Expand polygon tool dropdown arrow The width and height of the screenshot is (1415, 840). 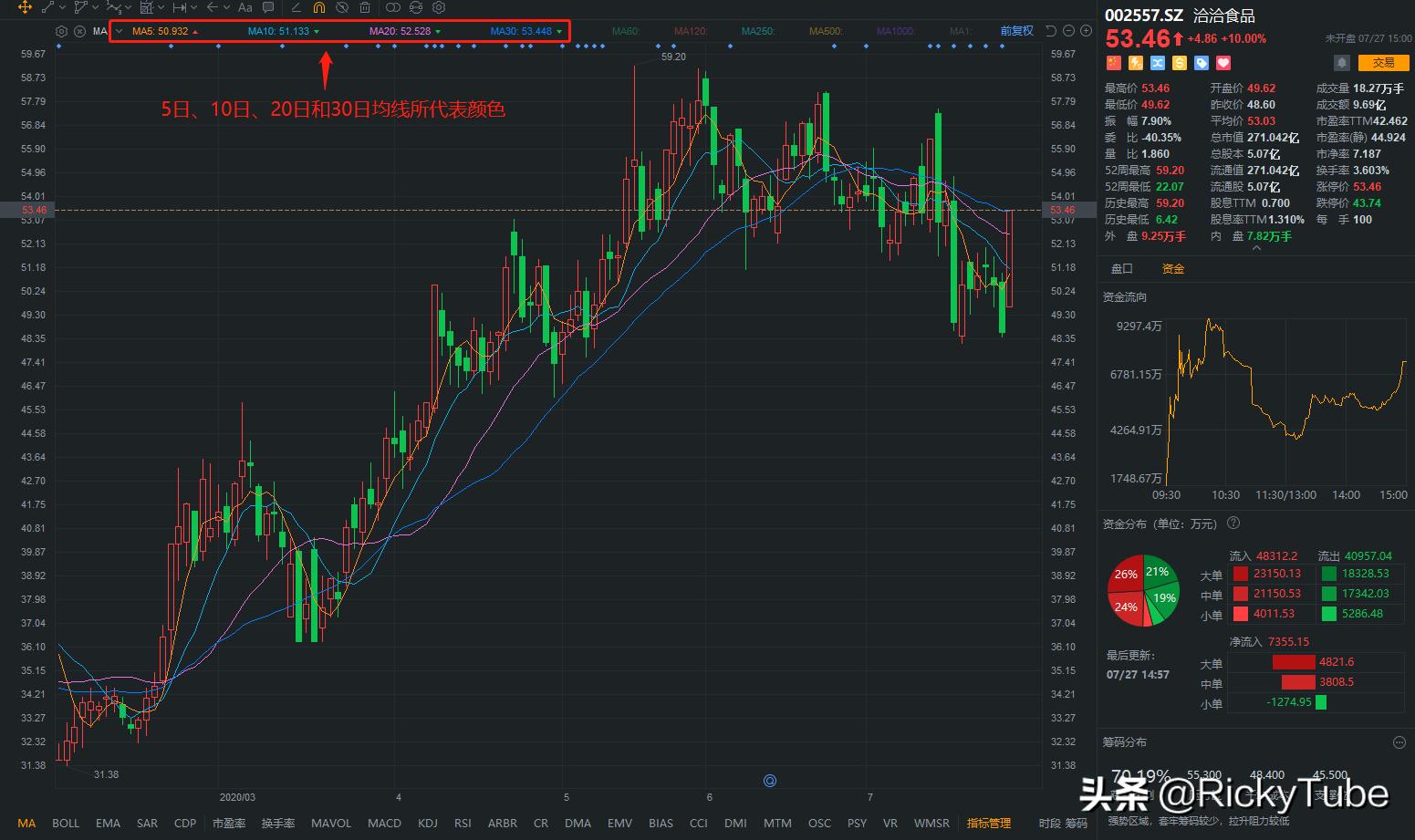point(93,7)
